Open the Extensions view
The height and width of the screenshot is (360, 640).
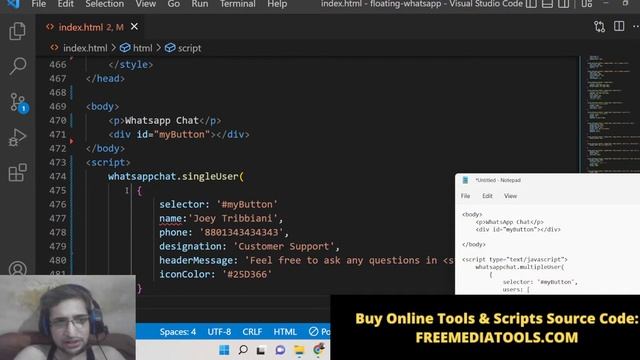(x=17, y=173)
